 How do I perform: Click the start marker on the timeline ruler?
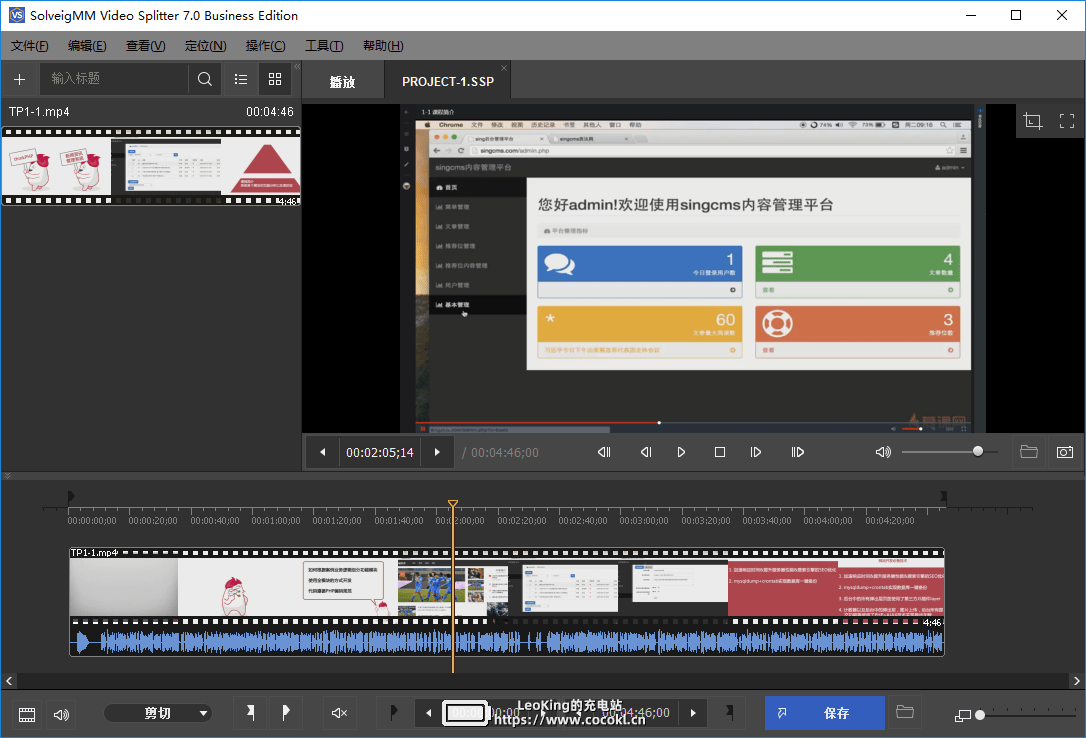coord(71,496)
